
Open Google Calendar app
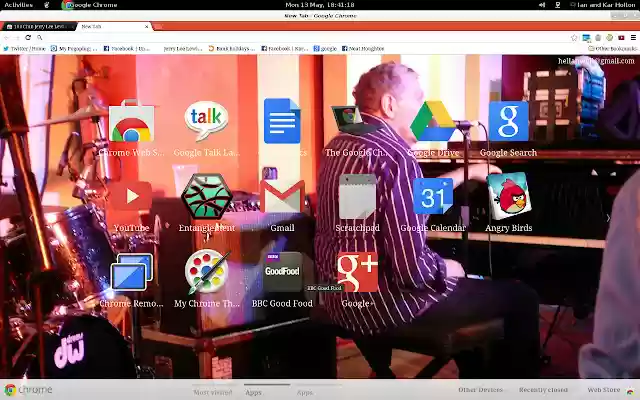(433, 196)
